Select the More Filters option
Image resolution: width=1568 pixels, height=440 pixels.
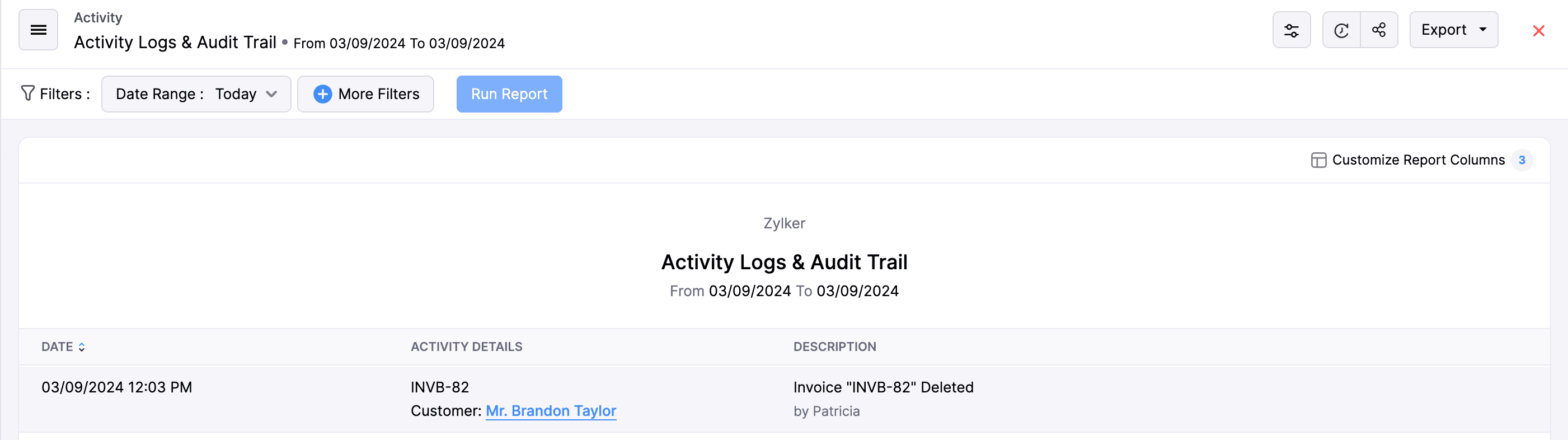tap(378, 93)
